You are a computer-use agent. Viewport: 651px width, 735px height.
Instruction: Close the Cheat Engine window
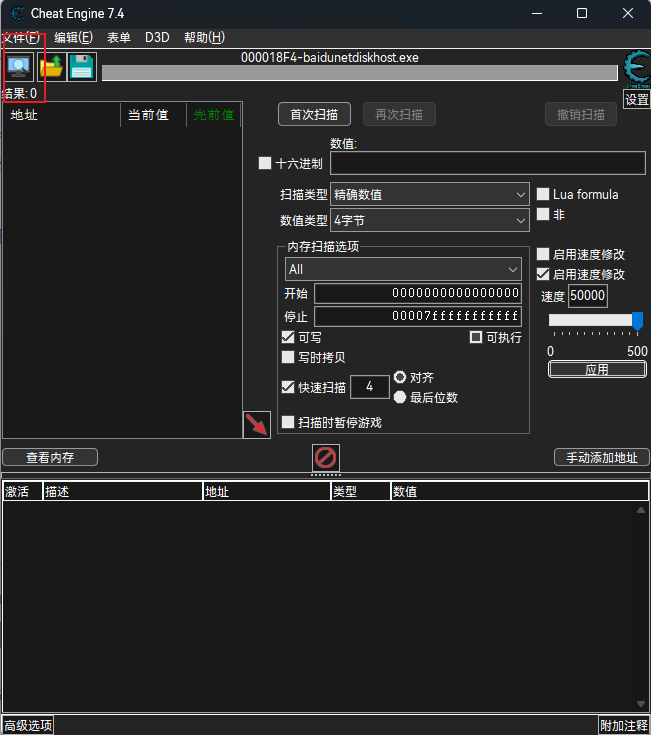[628, 13]
